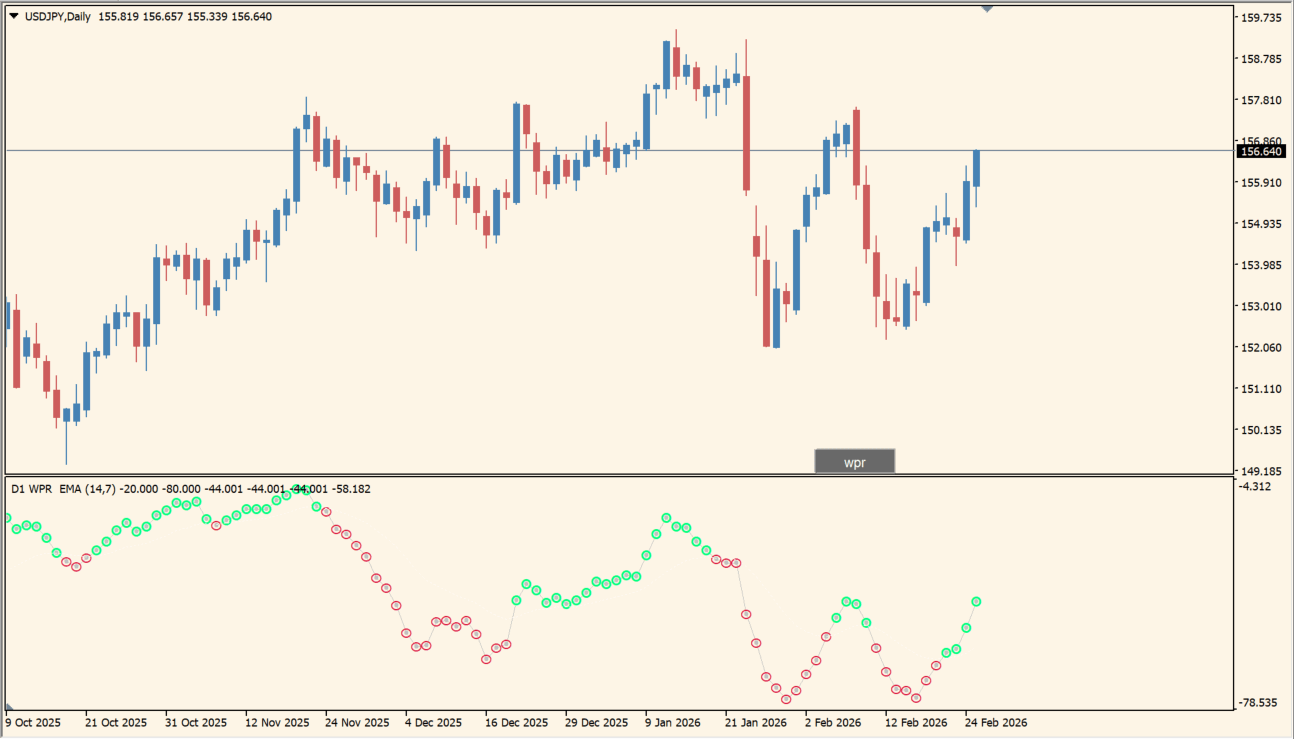Select the current price tag 156.640
Viewport: 1294px width, 739px height.
click(x=1262, y=150)
